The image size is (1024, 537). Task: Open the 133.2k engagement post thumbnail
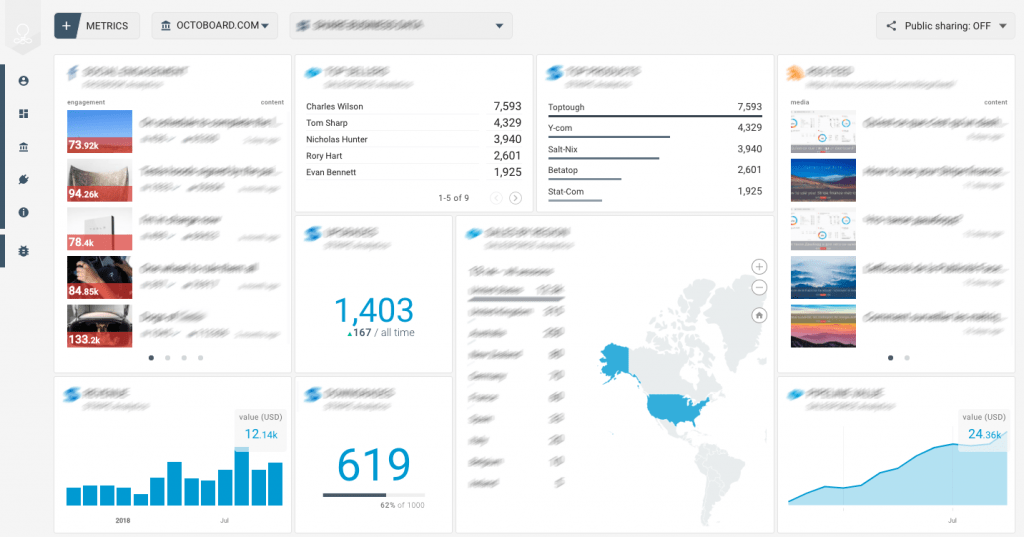pos(99,326)
